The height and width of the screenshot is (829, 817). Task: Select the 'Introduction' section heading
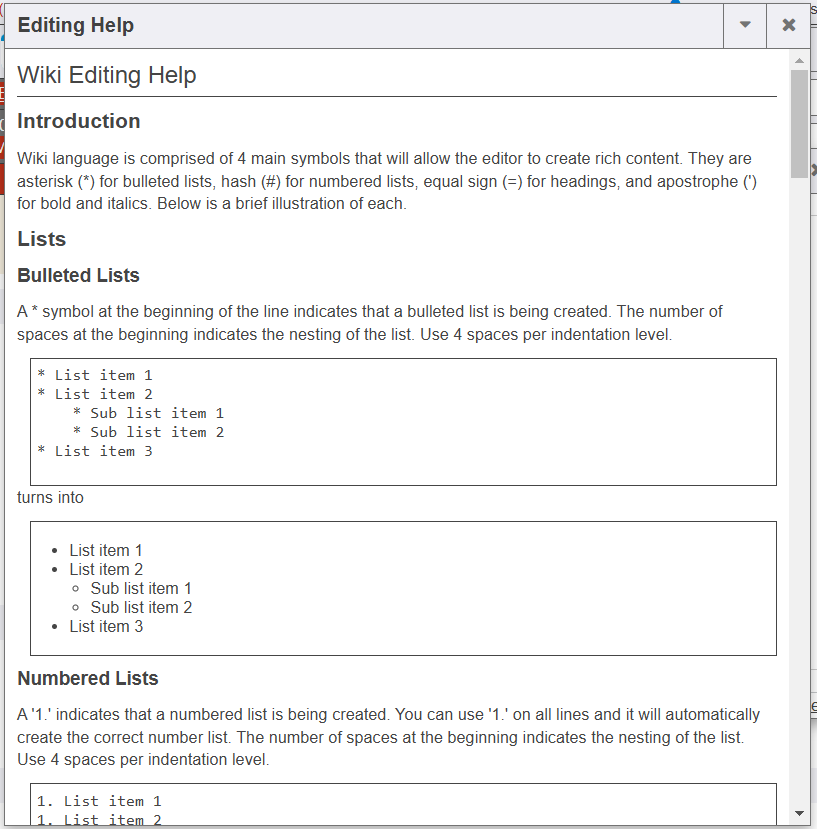click(79, 121)
